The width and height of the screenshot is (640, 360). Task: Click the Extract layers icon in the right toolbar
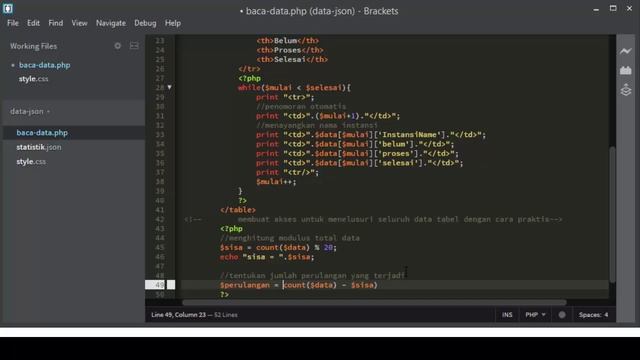click(x=625, y=90)
